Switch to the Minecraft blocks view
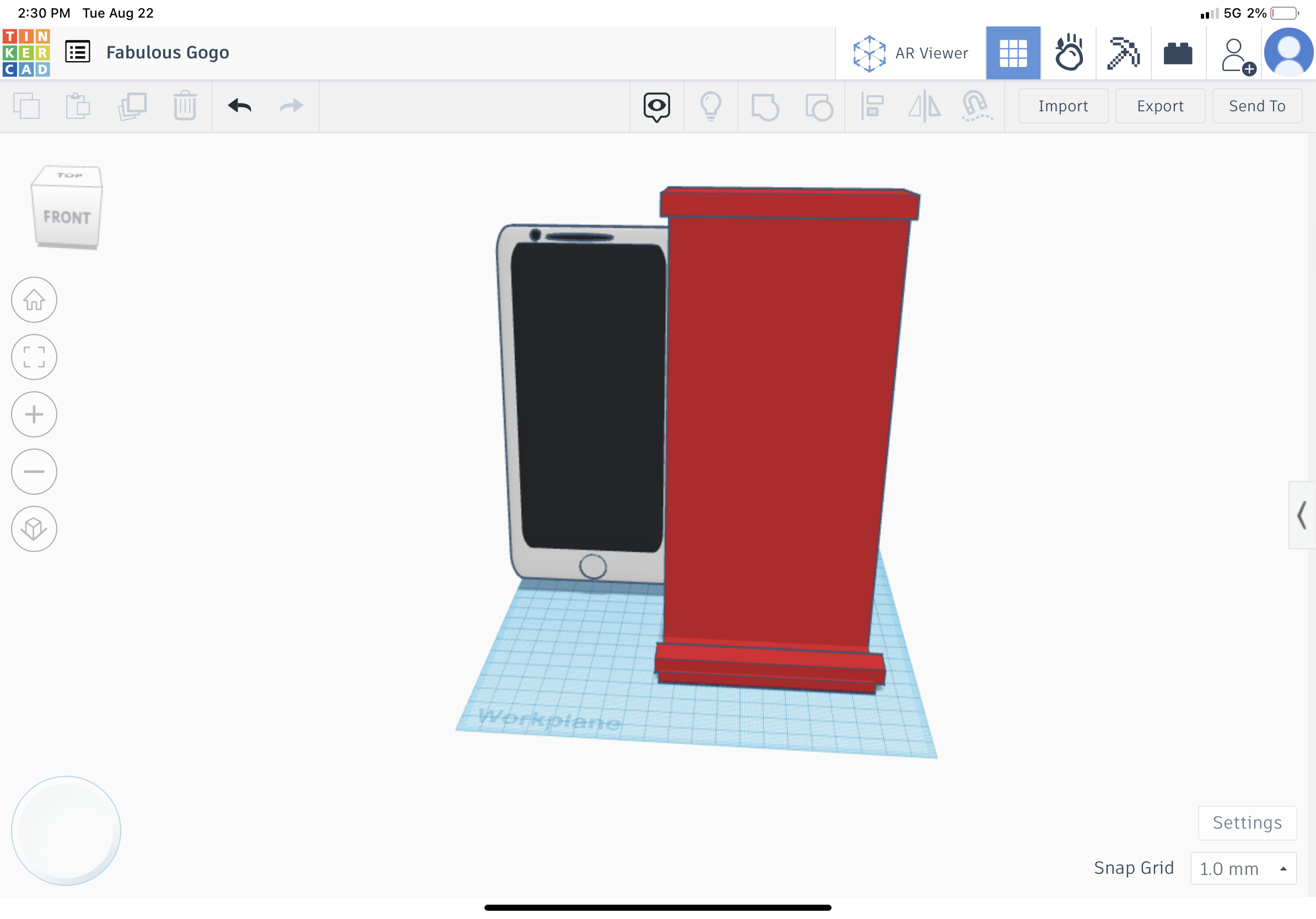Screen dimensions: 1316x919 1124,53
